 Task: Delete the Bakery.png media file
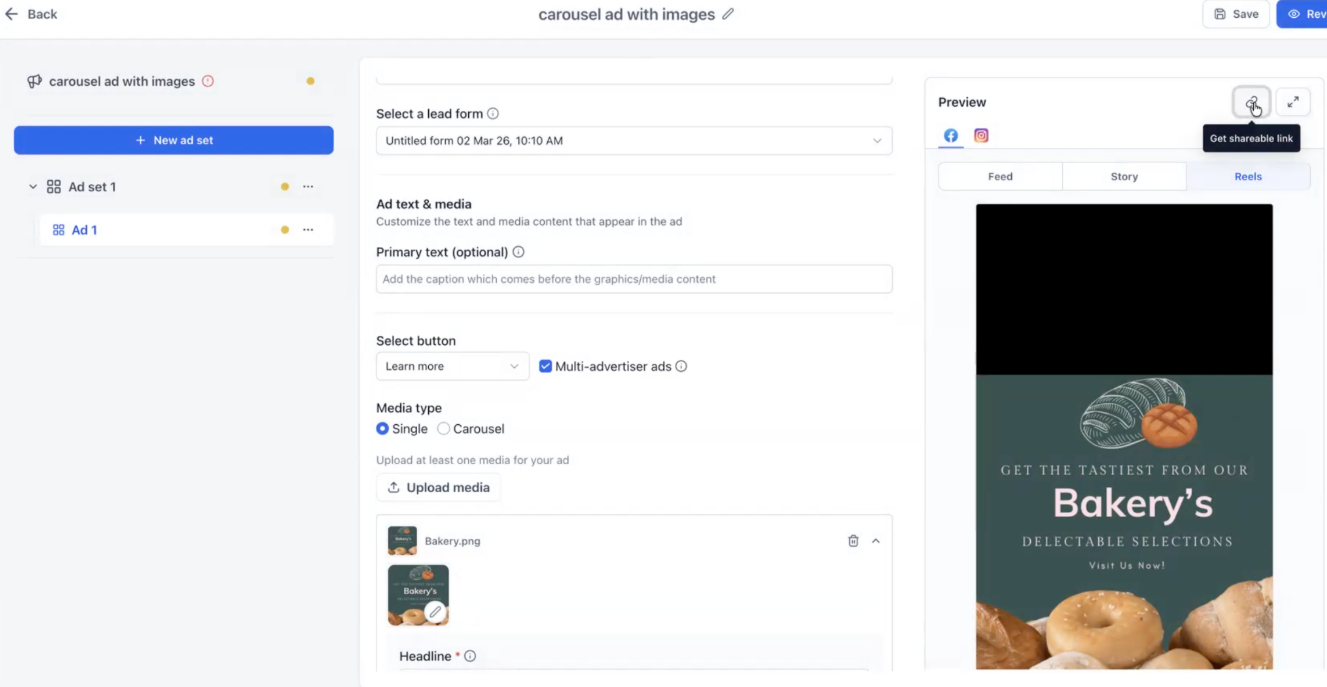coord(853,541)
